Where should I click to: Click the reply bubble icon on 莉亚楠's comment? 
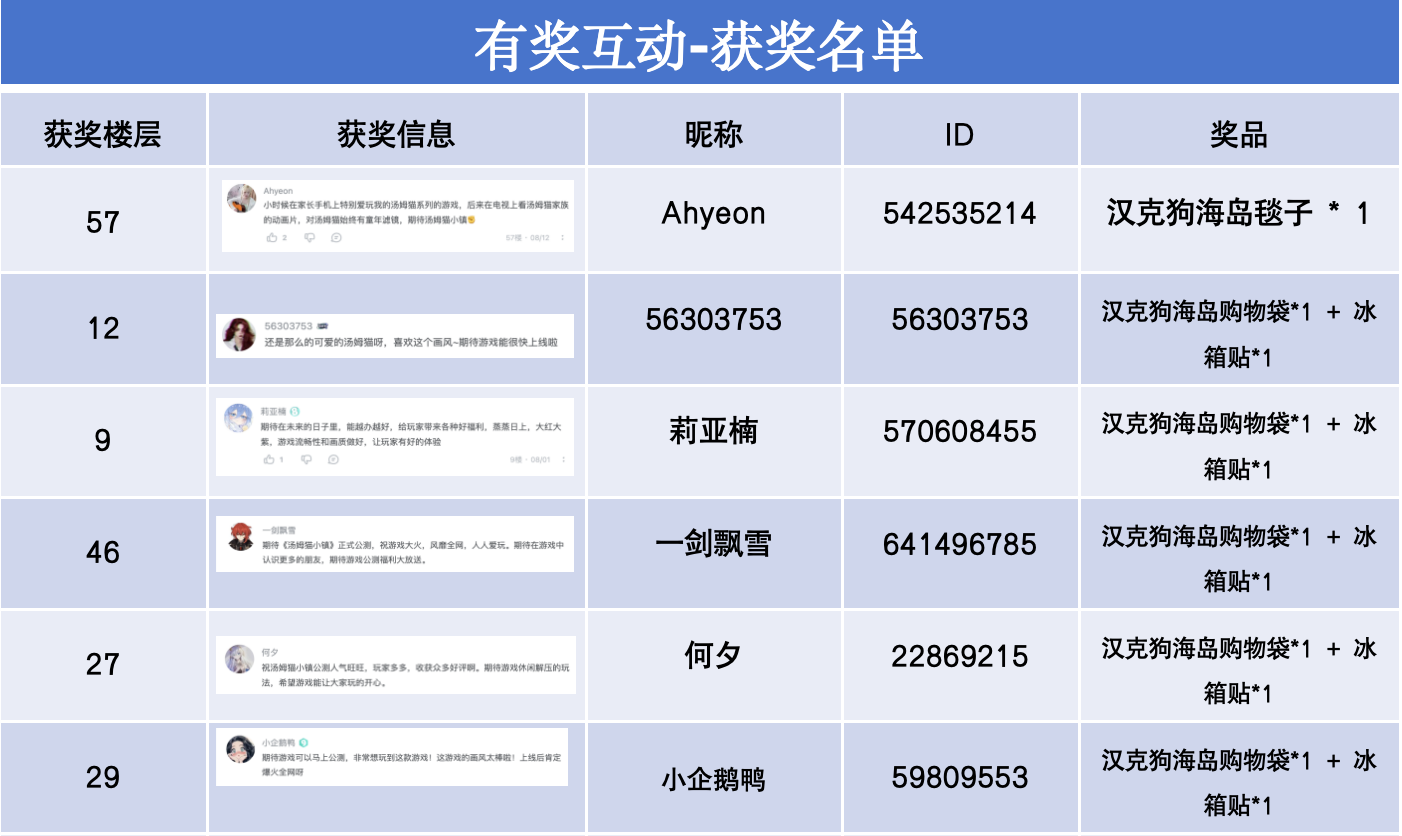click(333, 459)
